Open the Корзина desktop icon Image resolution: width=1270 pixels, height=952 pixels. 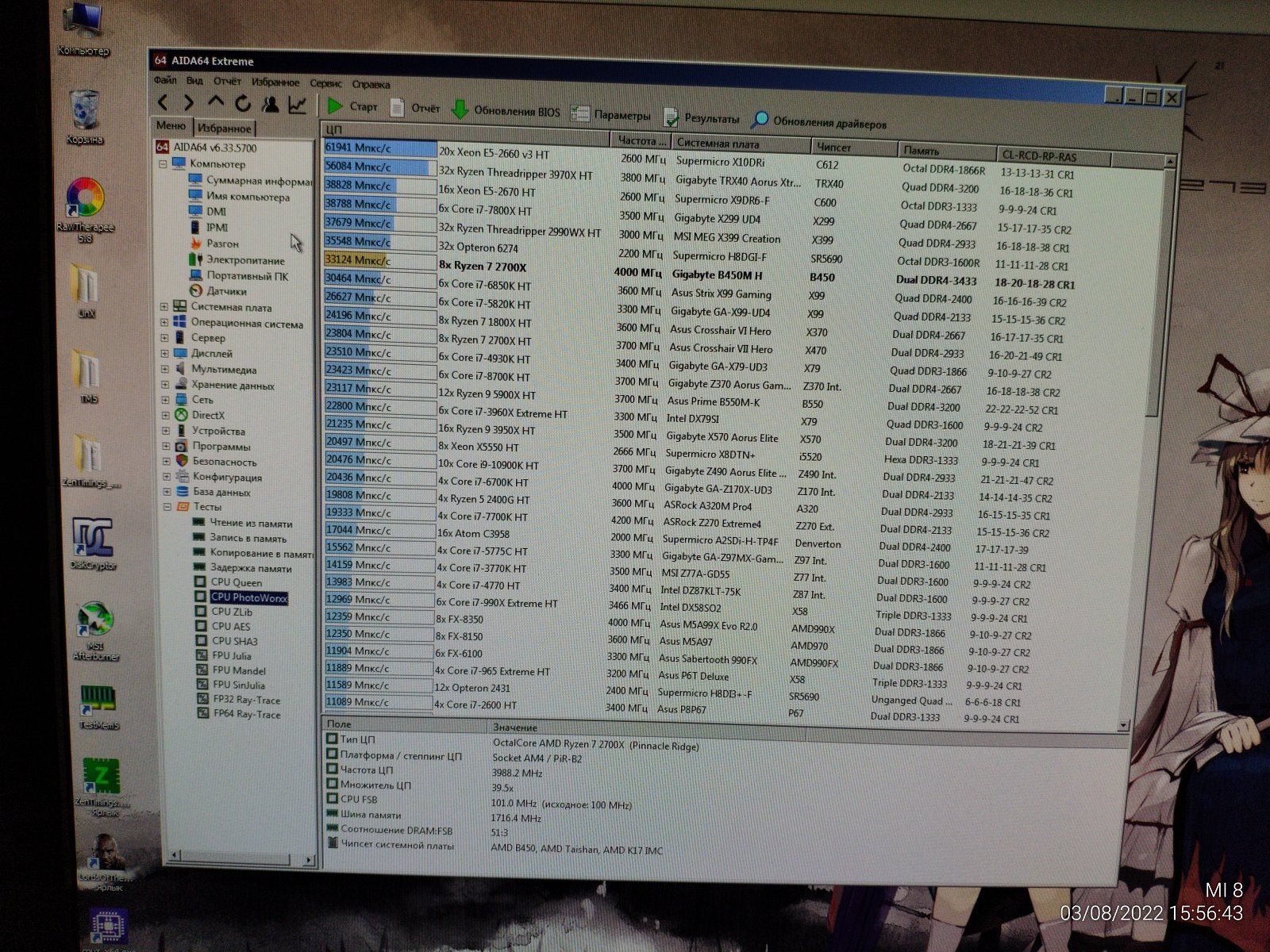point(84,117)
